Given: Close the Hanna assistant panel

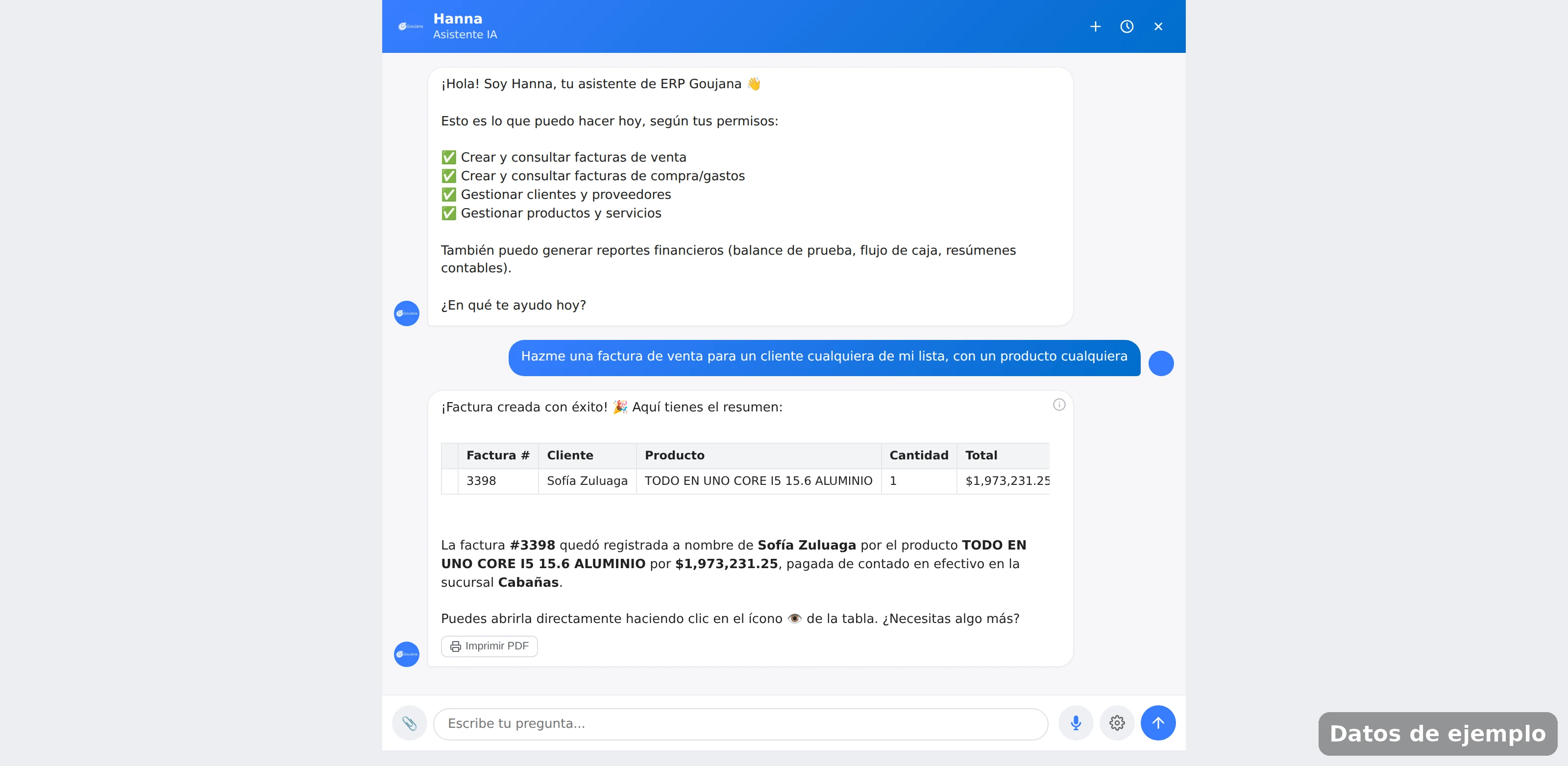Looking at the screenshot, I should click(1158, 27).
